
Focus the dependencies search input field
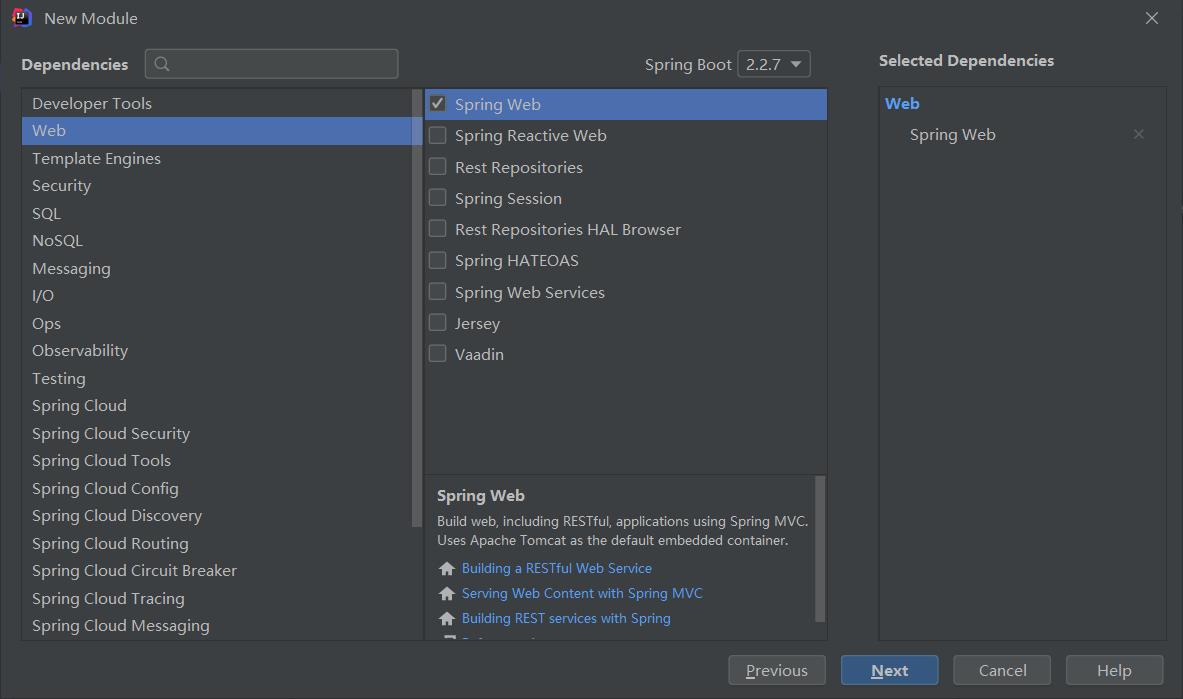click(272, 64)
